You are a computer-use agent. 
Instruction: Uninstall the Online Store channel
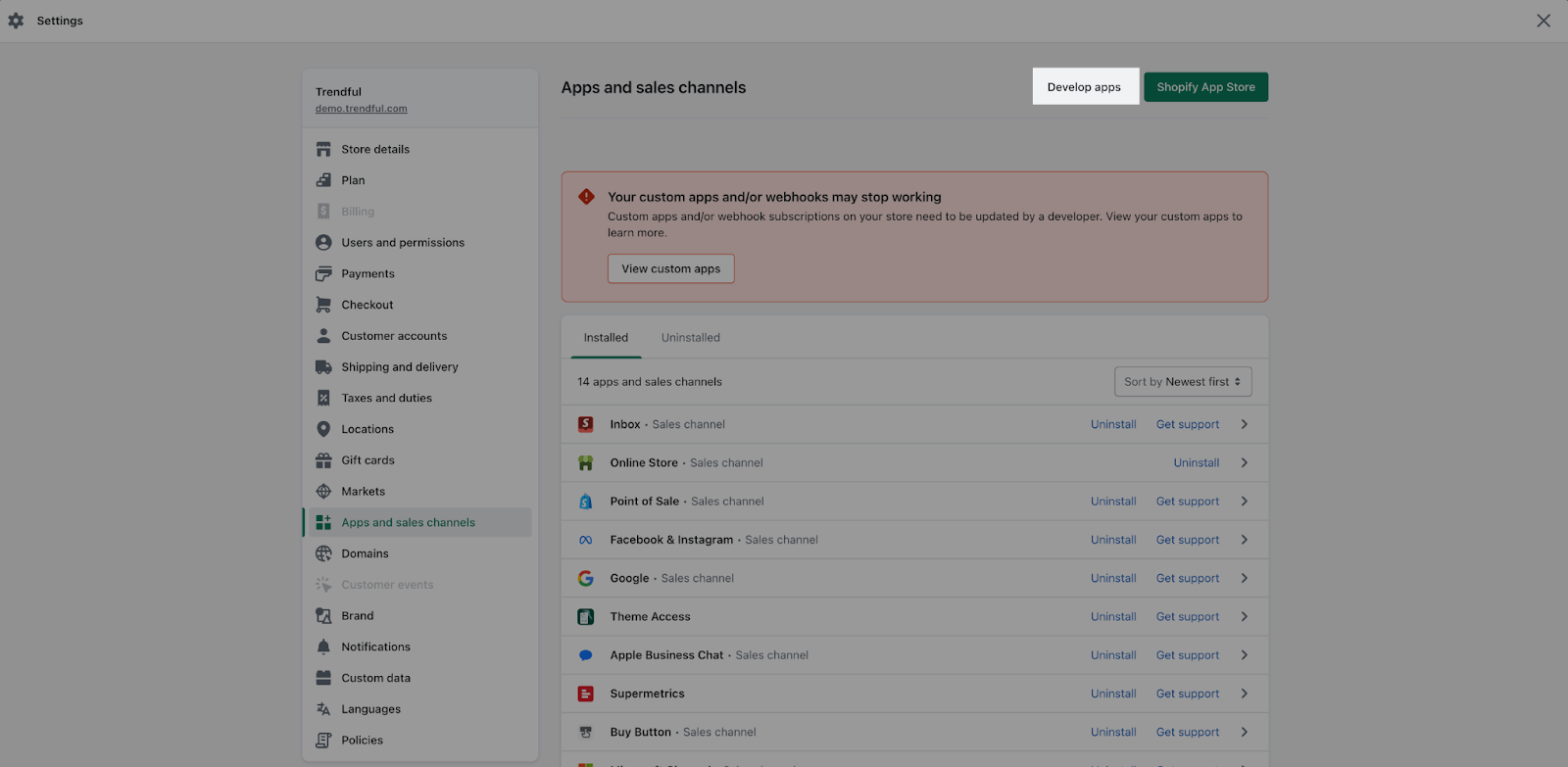(1197, 462)
